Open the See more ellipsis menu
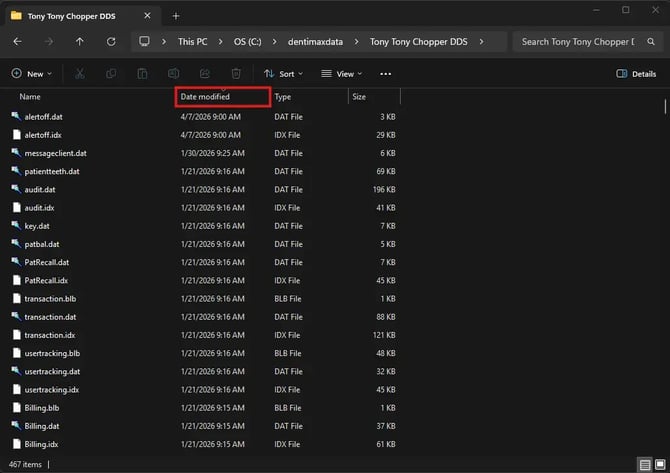The height and width of the screenshot is (473, 670). click(x=386, y=74)
